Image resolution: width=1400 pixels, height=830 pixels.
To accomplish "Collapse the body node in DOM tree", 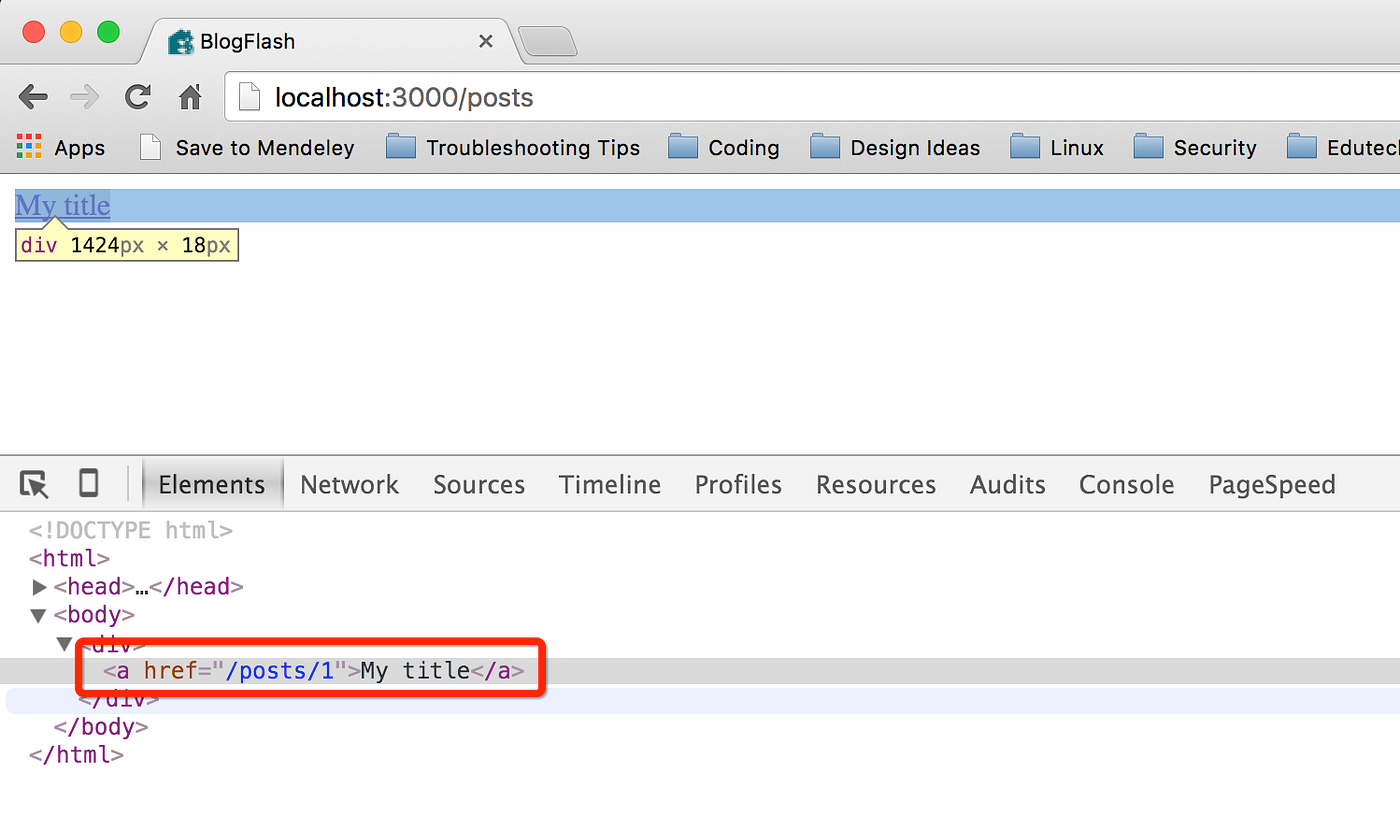I will pyautogui.click(x=39, y=615).
